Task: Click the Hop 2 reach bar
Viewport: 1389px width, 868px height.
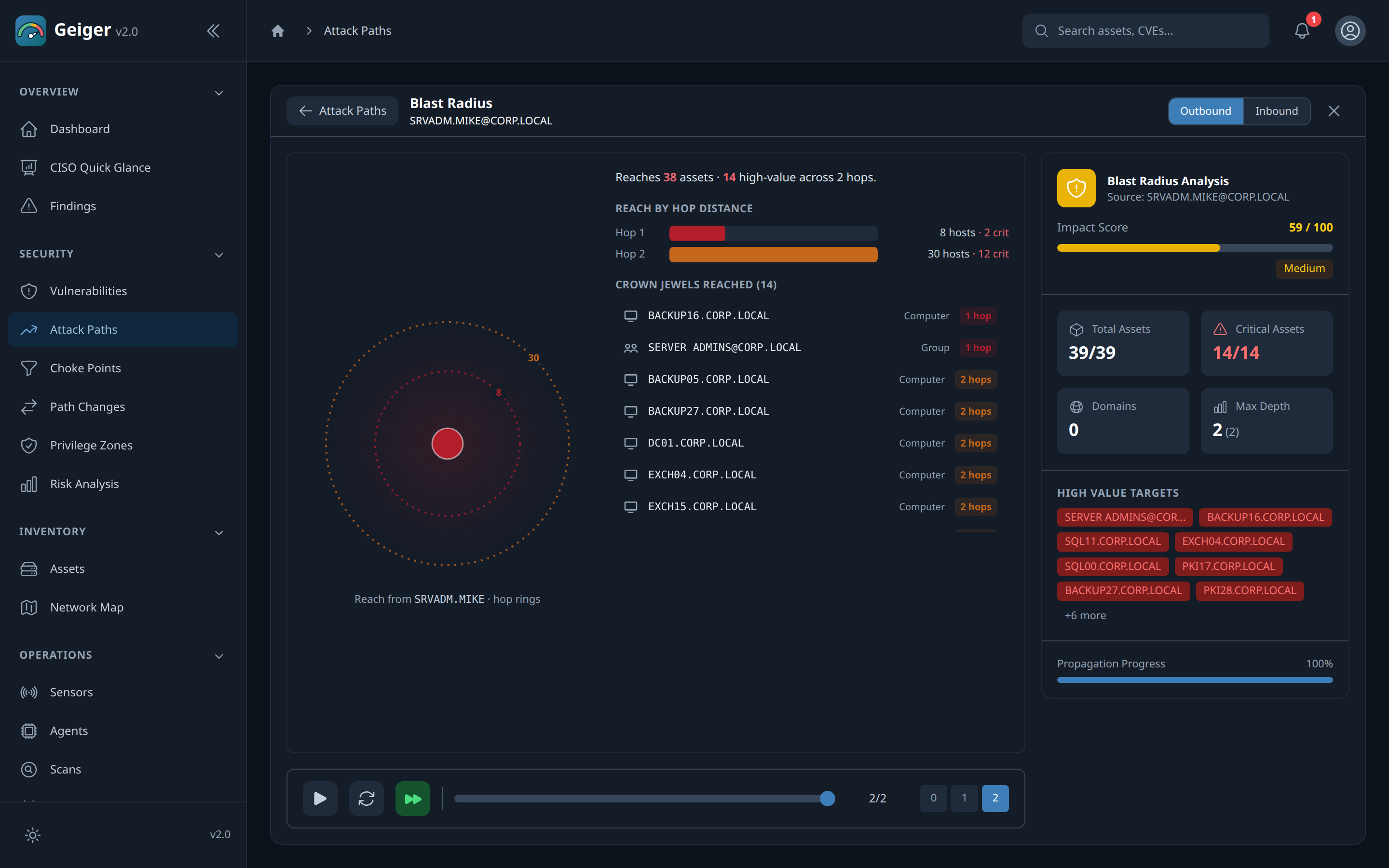Action: point(773,254)
